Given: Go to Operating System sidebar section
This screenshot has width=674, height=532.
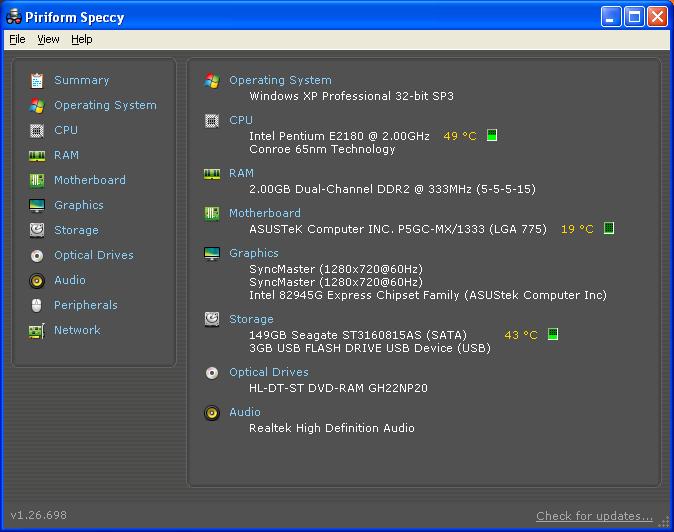Looking at the screenshot, I should (x=105, y=105).
